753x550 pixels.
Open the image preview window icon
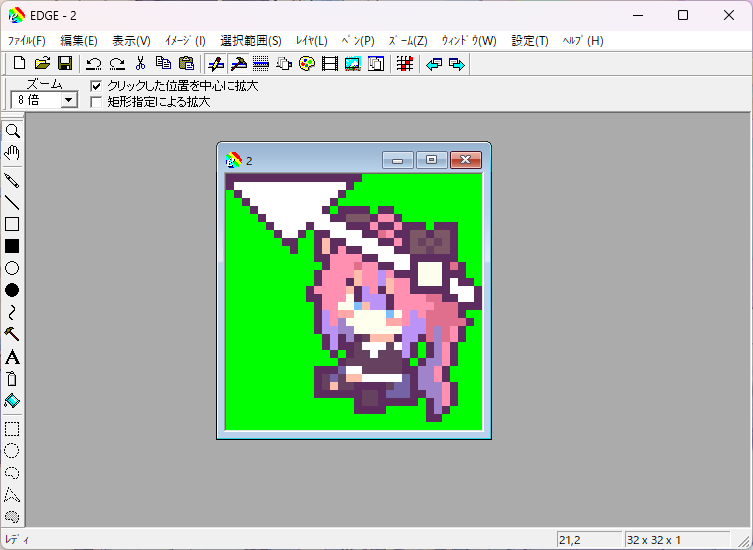pyautogui.click(x=352, y=63)
